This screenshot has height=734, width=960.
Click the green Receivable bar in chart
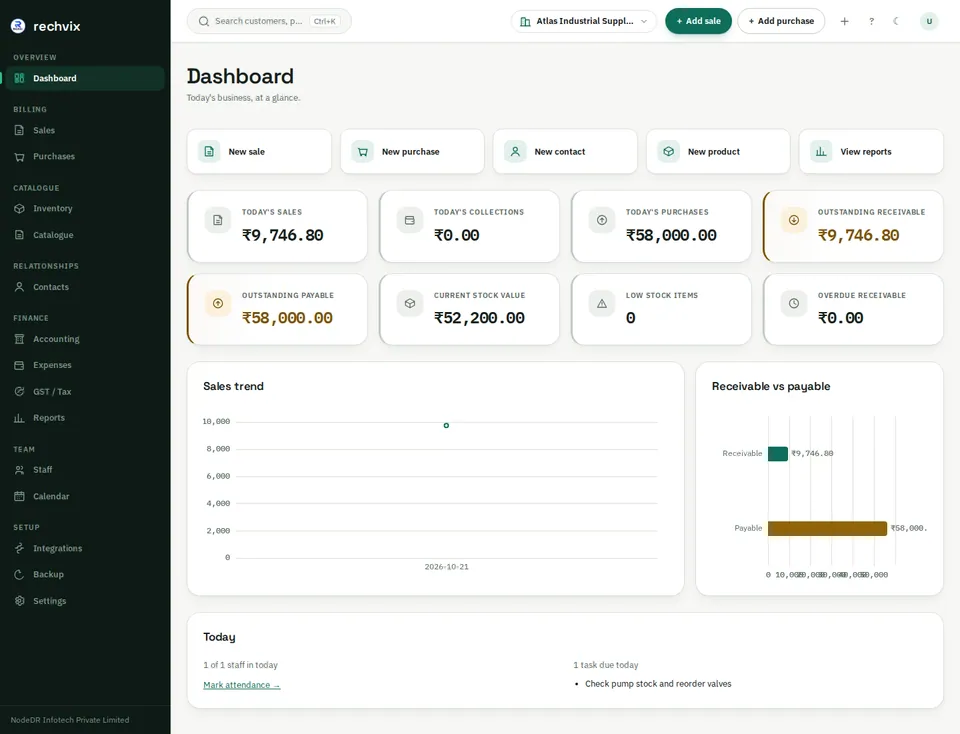[x=778, y=454]
